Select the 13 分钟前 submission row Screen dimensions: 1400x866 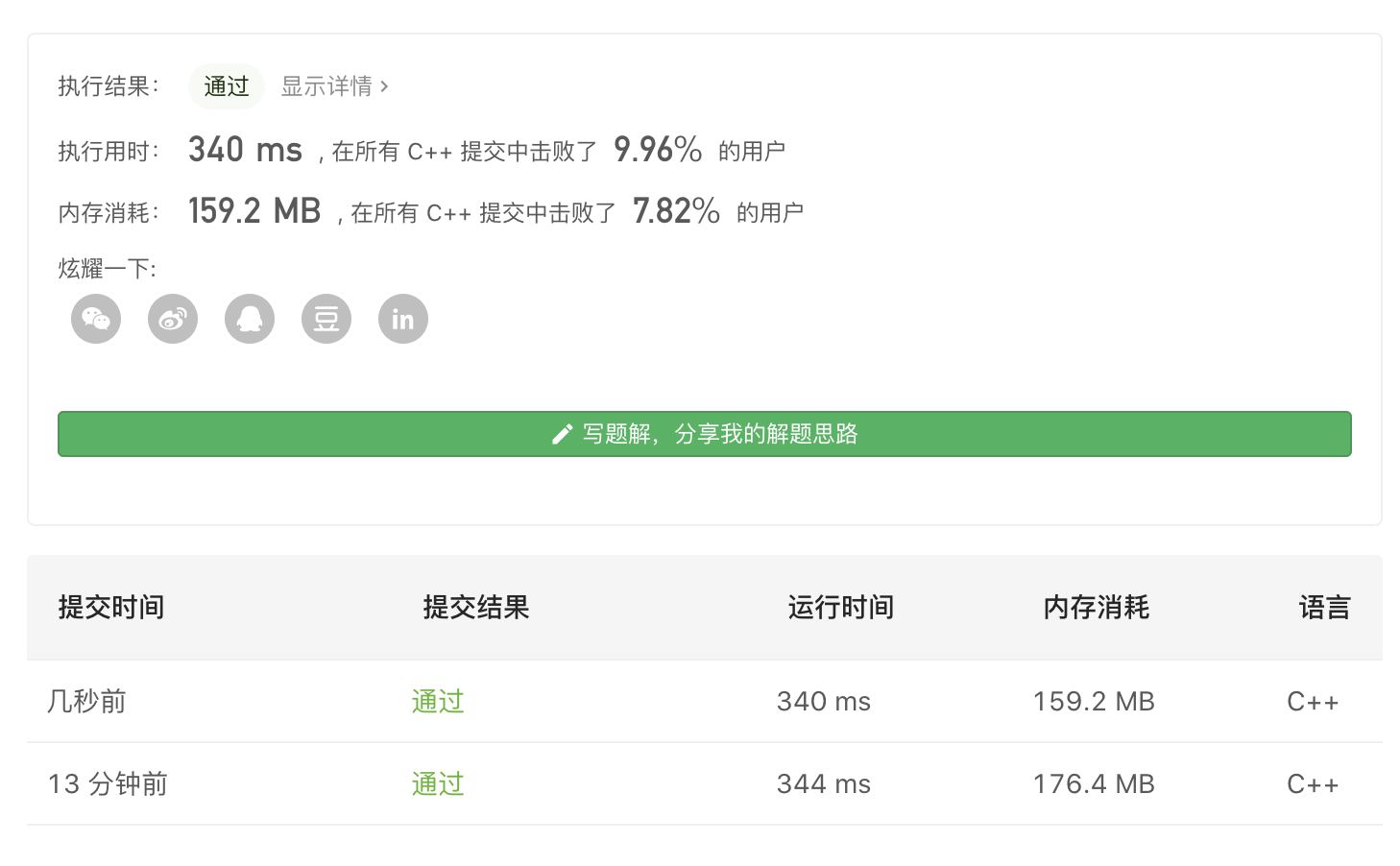tap(705, 783)
